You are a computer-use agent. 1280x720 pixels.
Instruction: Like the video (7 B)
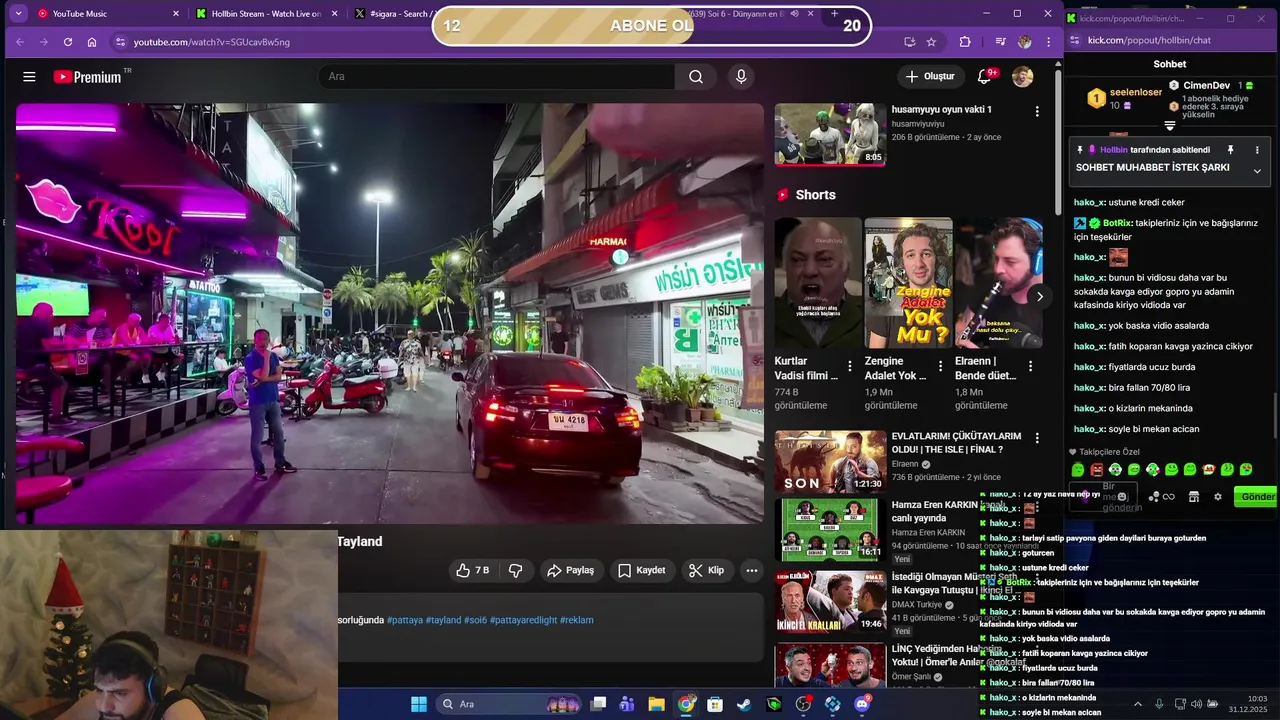(472, 570)
